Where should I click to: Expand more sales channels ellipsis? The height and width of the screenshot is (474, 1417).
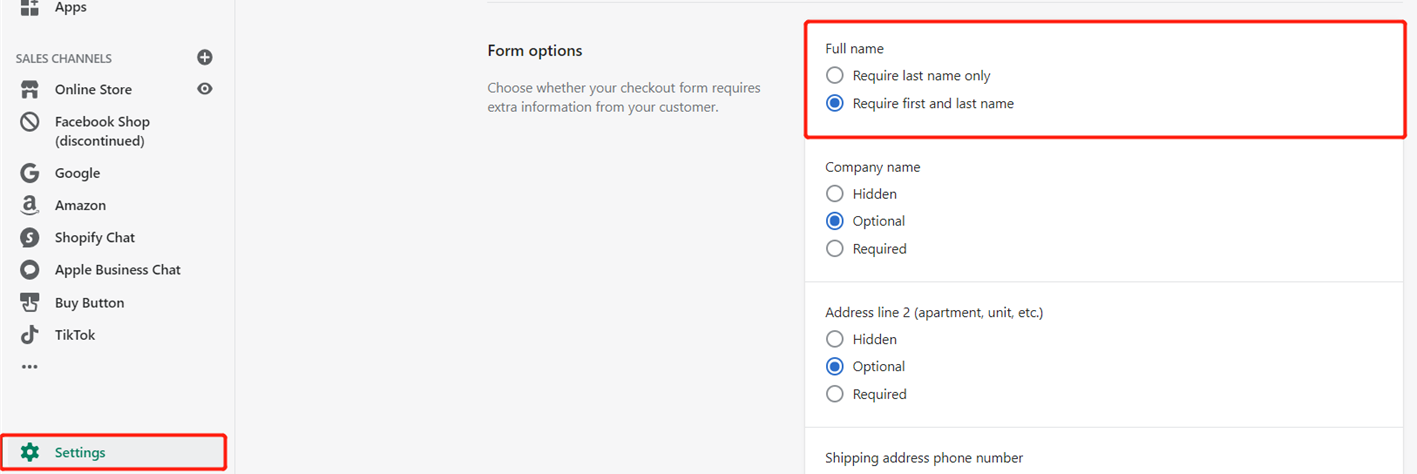[x=30, y=367]
